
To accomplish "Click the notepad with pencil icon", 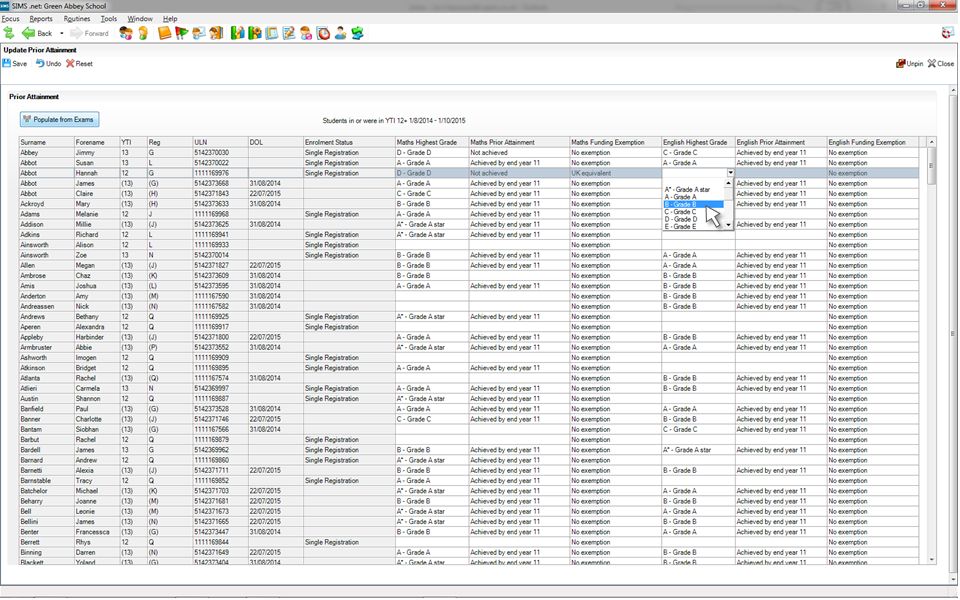I will [x=289, y=33].
